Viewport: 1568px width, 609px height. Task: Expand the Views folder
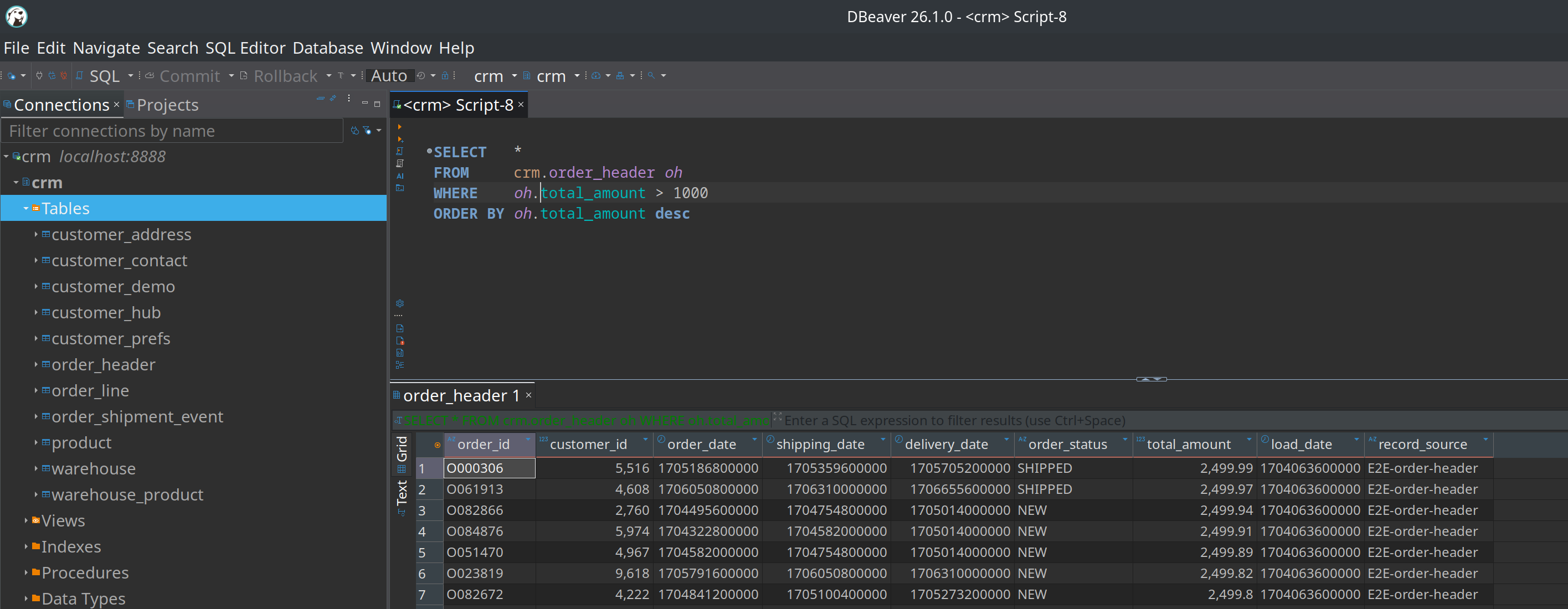click(26, 521)
